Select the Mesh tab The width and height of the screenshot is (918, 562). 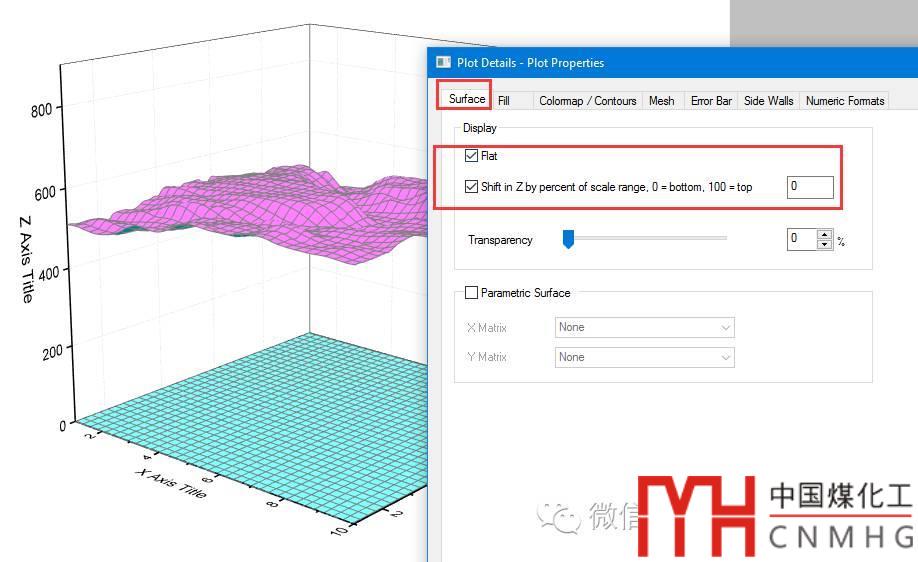pos(661,101)
